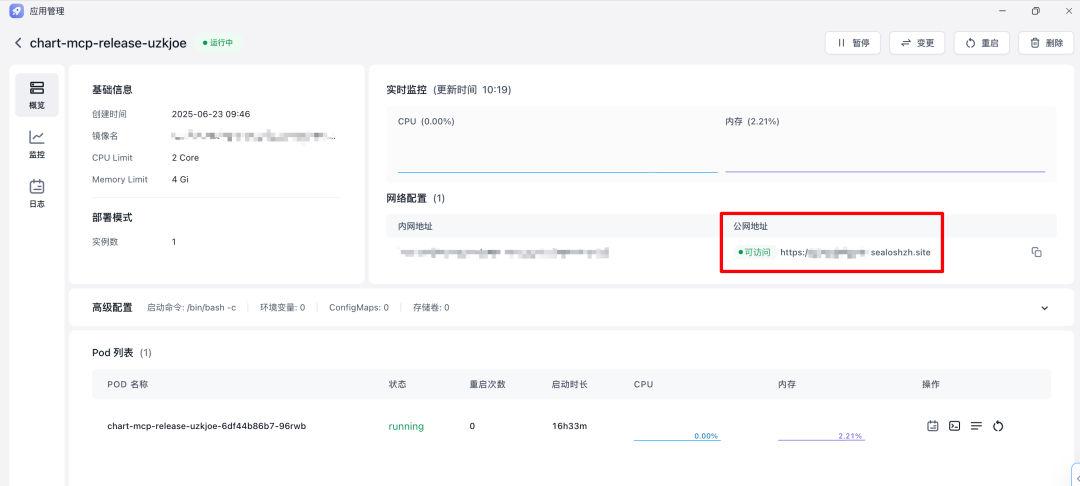This screenshot has height=486, width=1080.
Task: Go back using the left arrow icon
Action: [x=18, y=43]
